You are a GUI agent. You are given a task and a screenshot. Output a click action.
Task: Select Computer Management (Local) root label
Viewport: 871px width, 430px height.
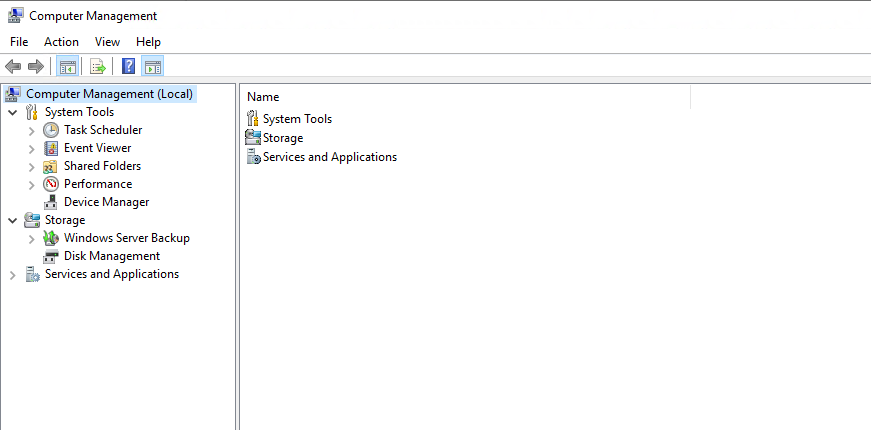[109, 94]
